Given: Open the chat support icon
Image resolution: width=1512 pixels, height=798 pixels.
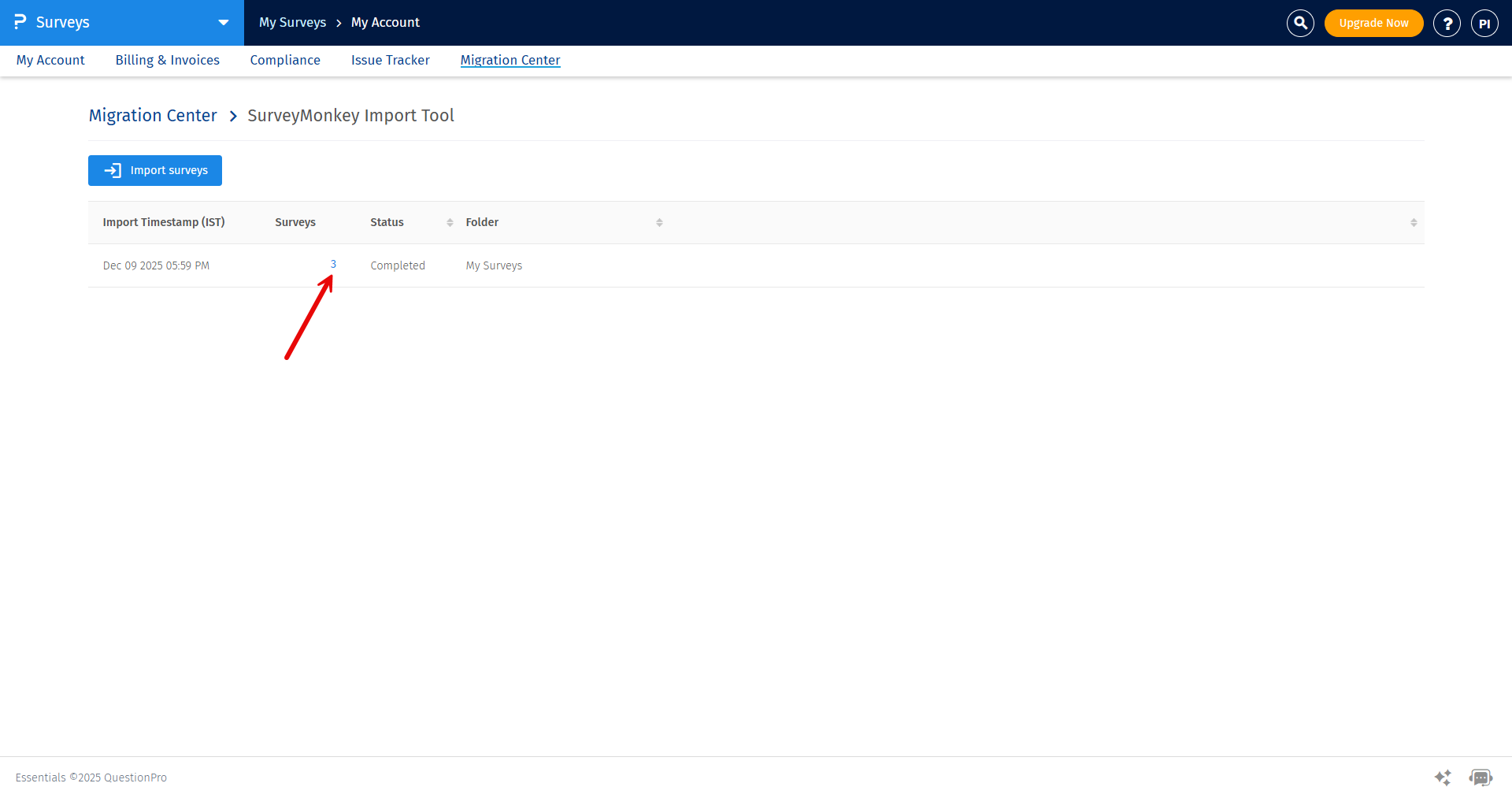Looking at the screenshot, I should pyautogui.click(x=1480, y=778).
